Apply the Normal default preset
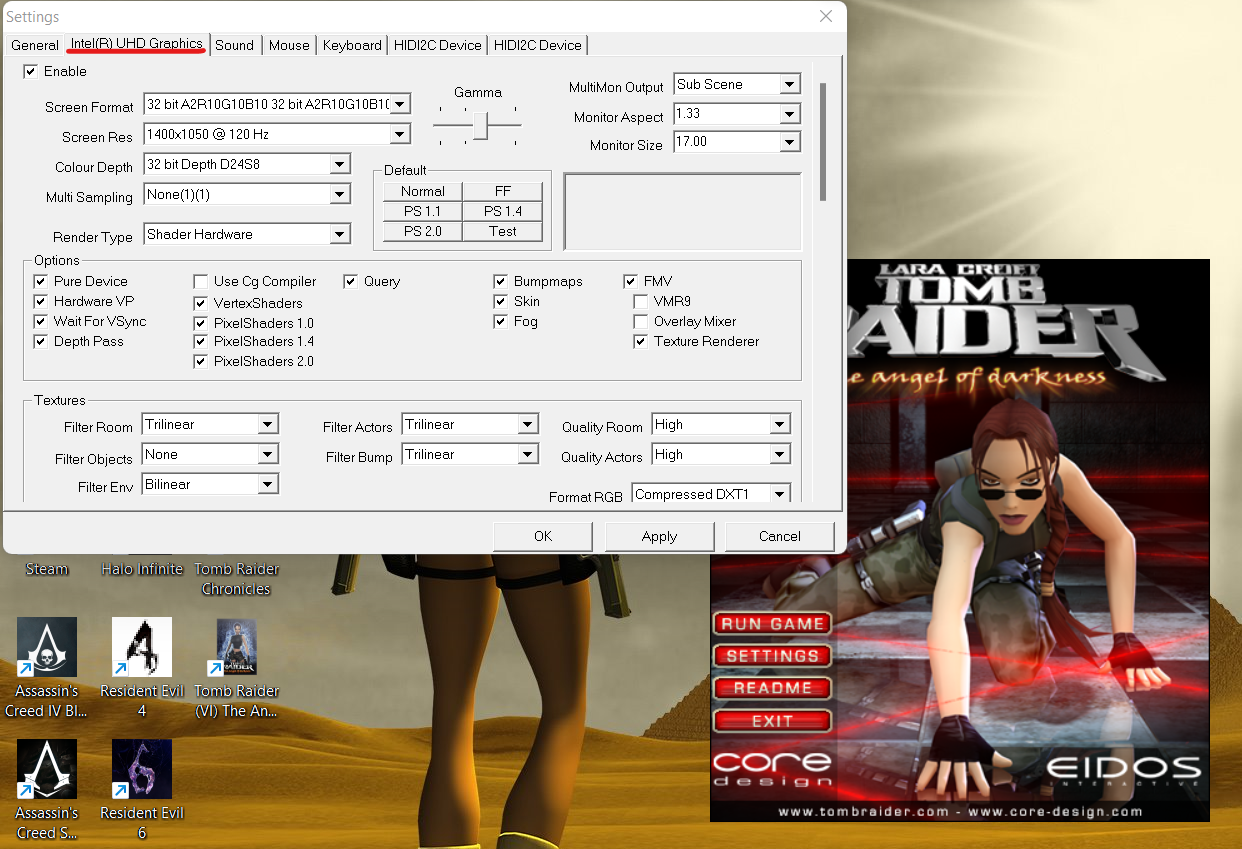Screen dimensions: 1242x849 [423, 191]
